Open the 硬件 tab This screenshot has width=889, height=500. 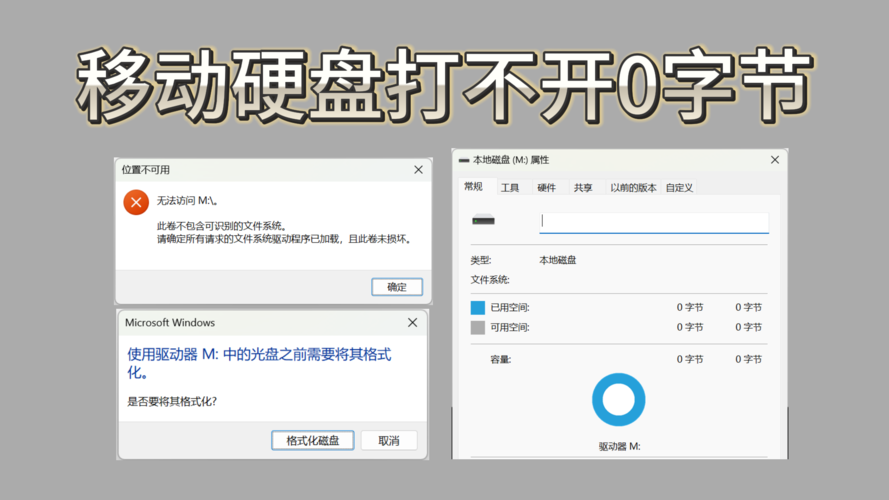coord(547,188)
